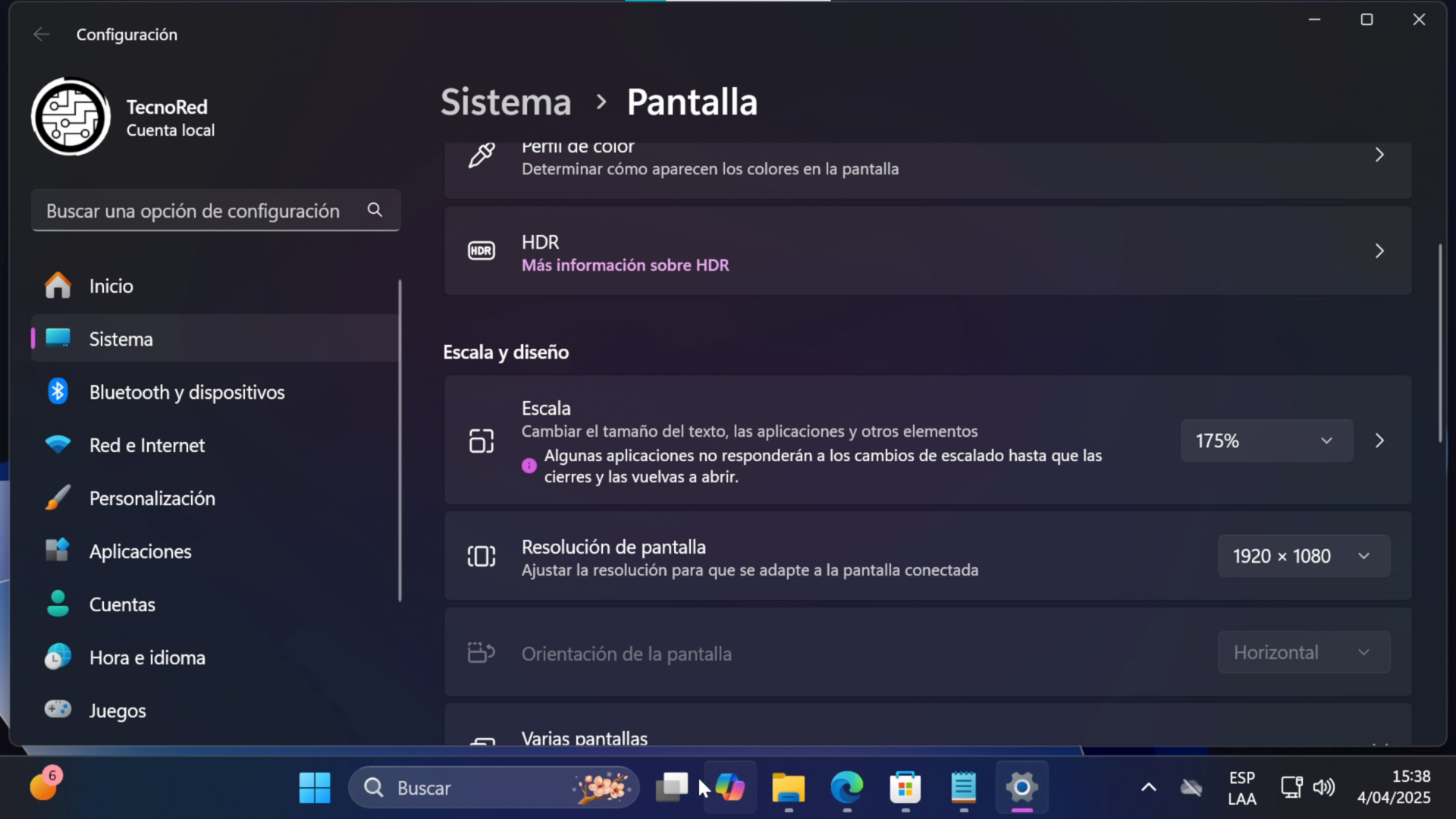
Task: Click the speaker icon in the system tray
Action: pyautogui.click(x=1325, y=788)
